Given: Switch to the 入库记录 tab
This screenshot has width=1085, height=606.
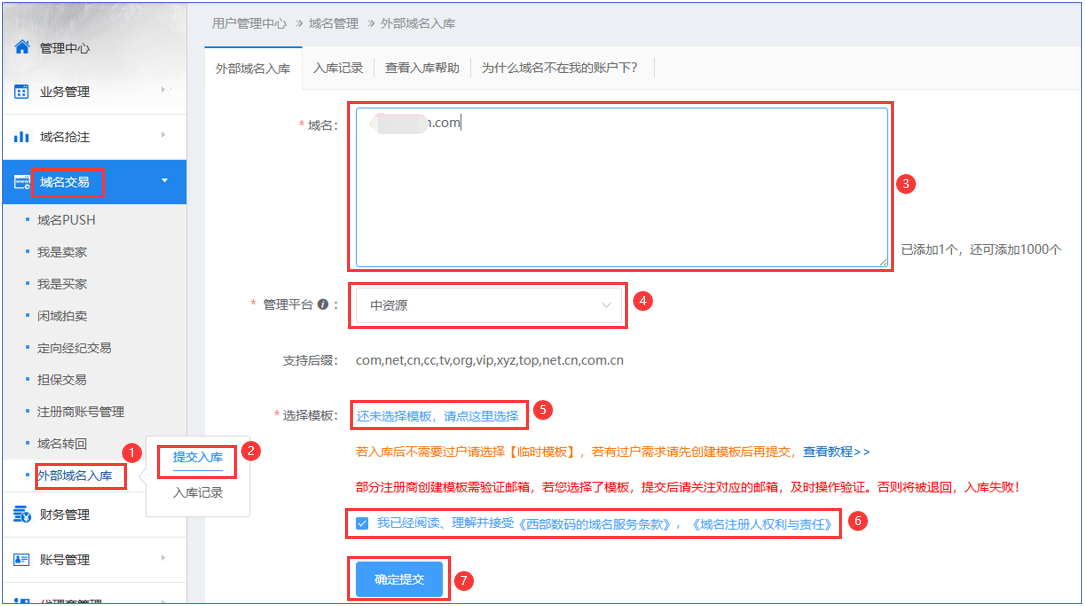Looking at the screenshot, I should (x=337, y=68).
